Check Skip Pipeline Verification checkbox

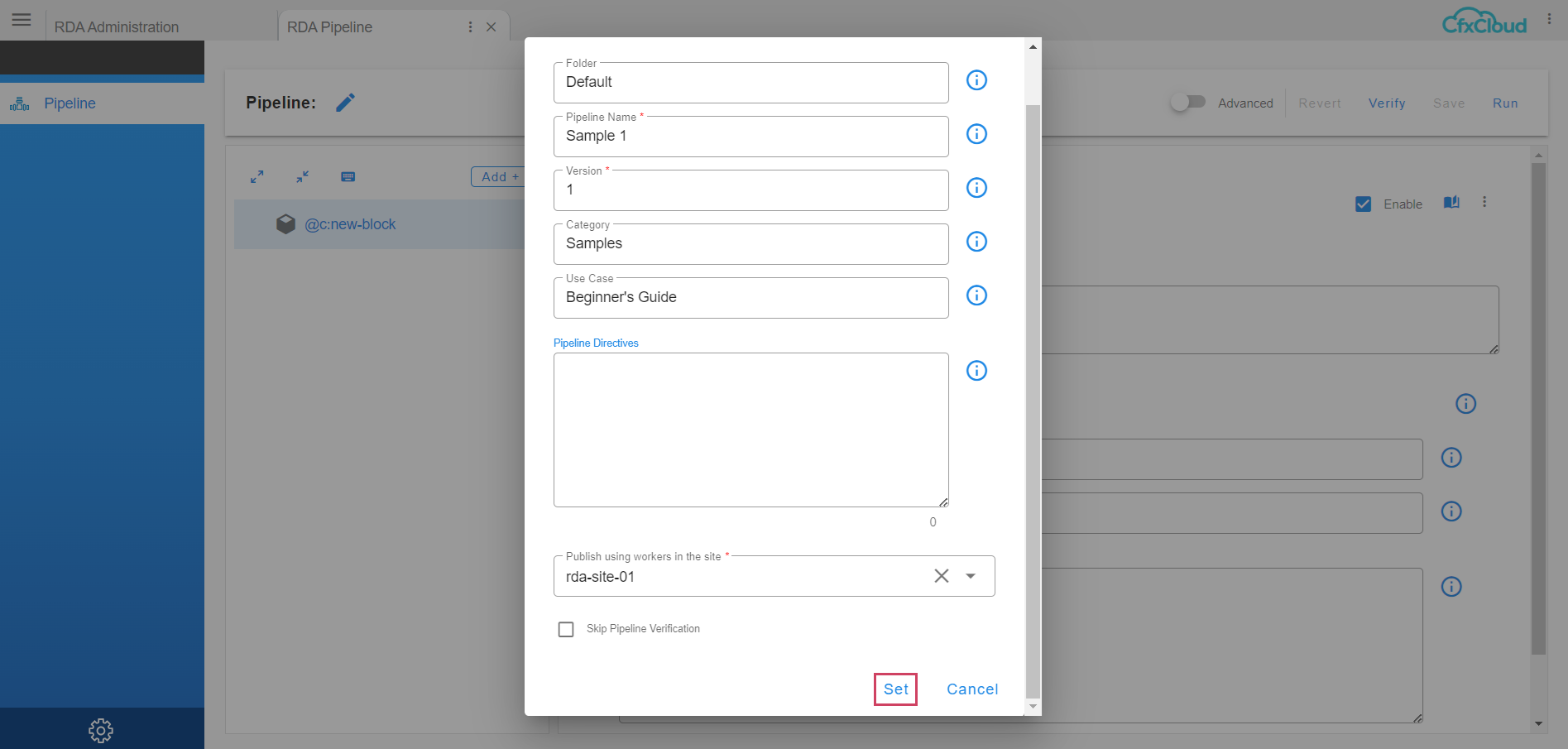pyautogui.click(x=566, y=630)
